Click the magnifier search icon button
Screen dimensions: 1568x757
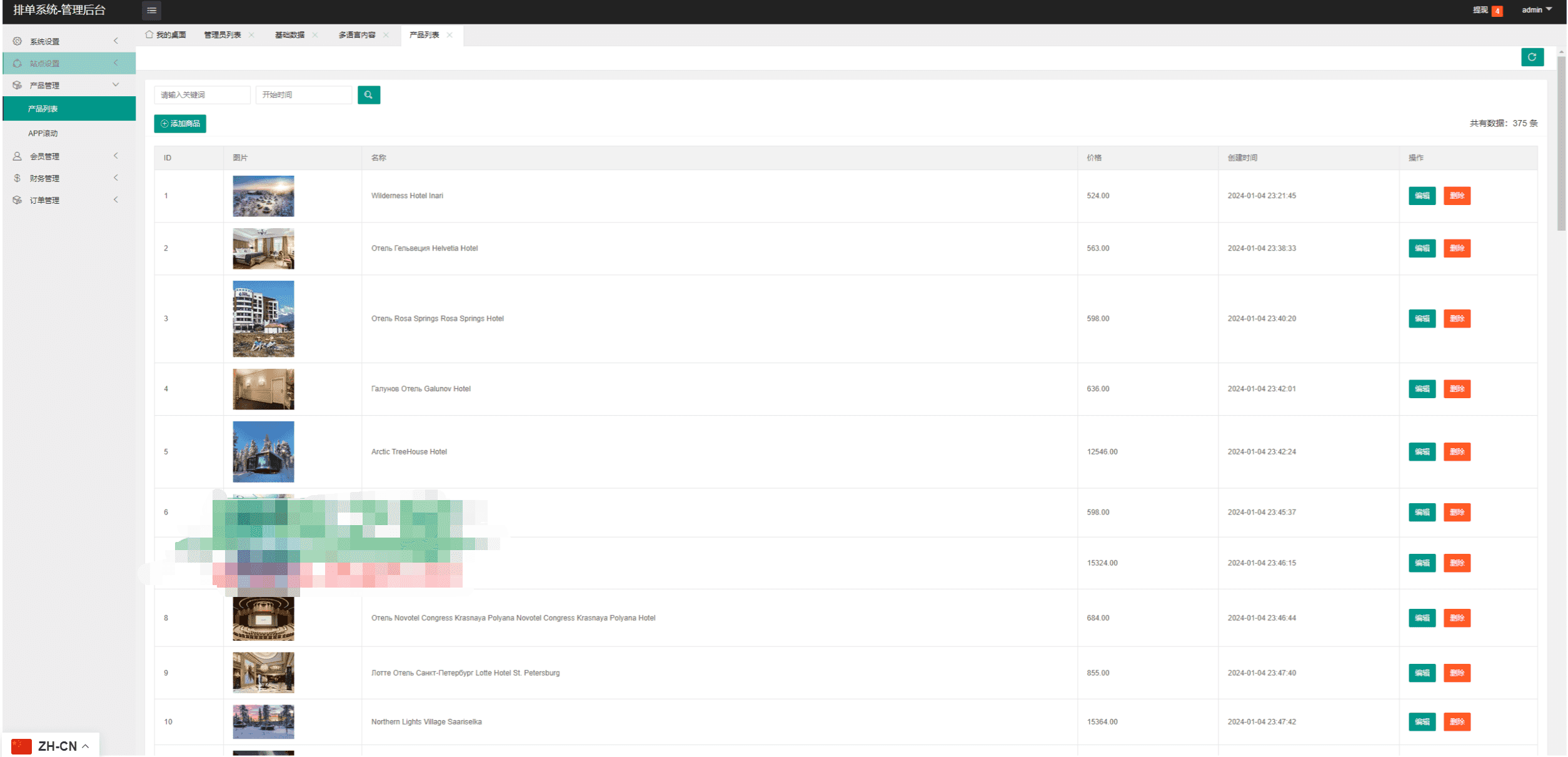coord(368,95)
